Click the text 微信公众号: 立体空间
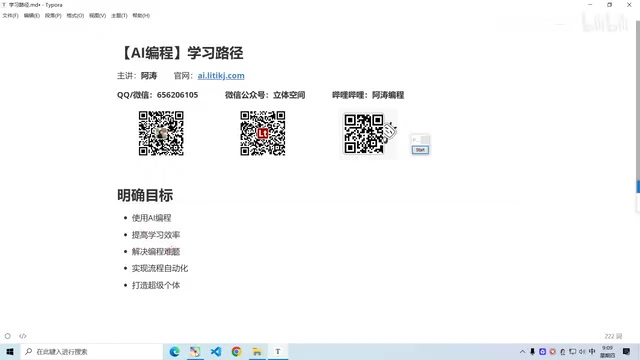Image resolution: width=640 pixels, height=360 pixels. tap(265, 95)
